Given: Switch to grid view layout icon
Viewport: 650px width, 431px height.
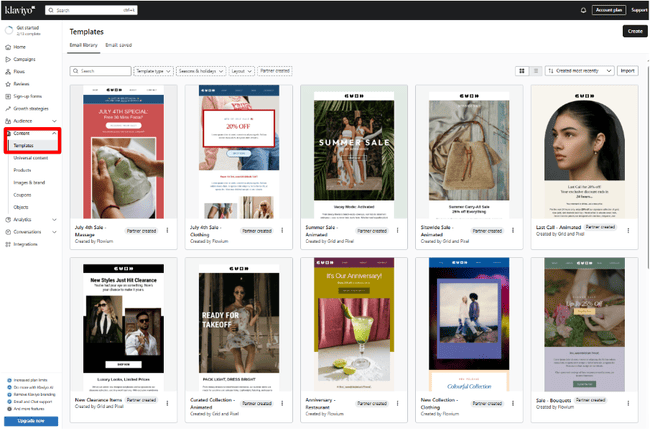Looking at the screenshot, I should tap(522, 71).
